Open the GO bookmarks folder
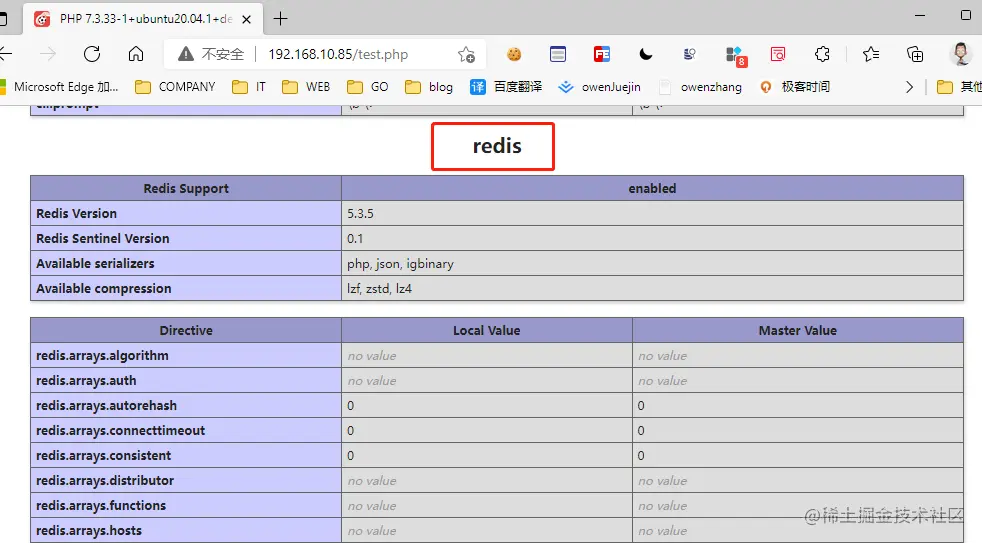982x543 pixels. 368,87
